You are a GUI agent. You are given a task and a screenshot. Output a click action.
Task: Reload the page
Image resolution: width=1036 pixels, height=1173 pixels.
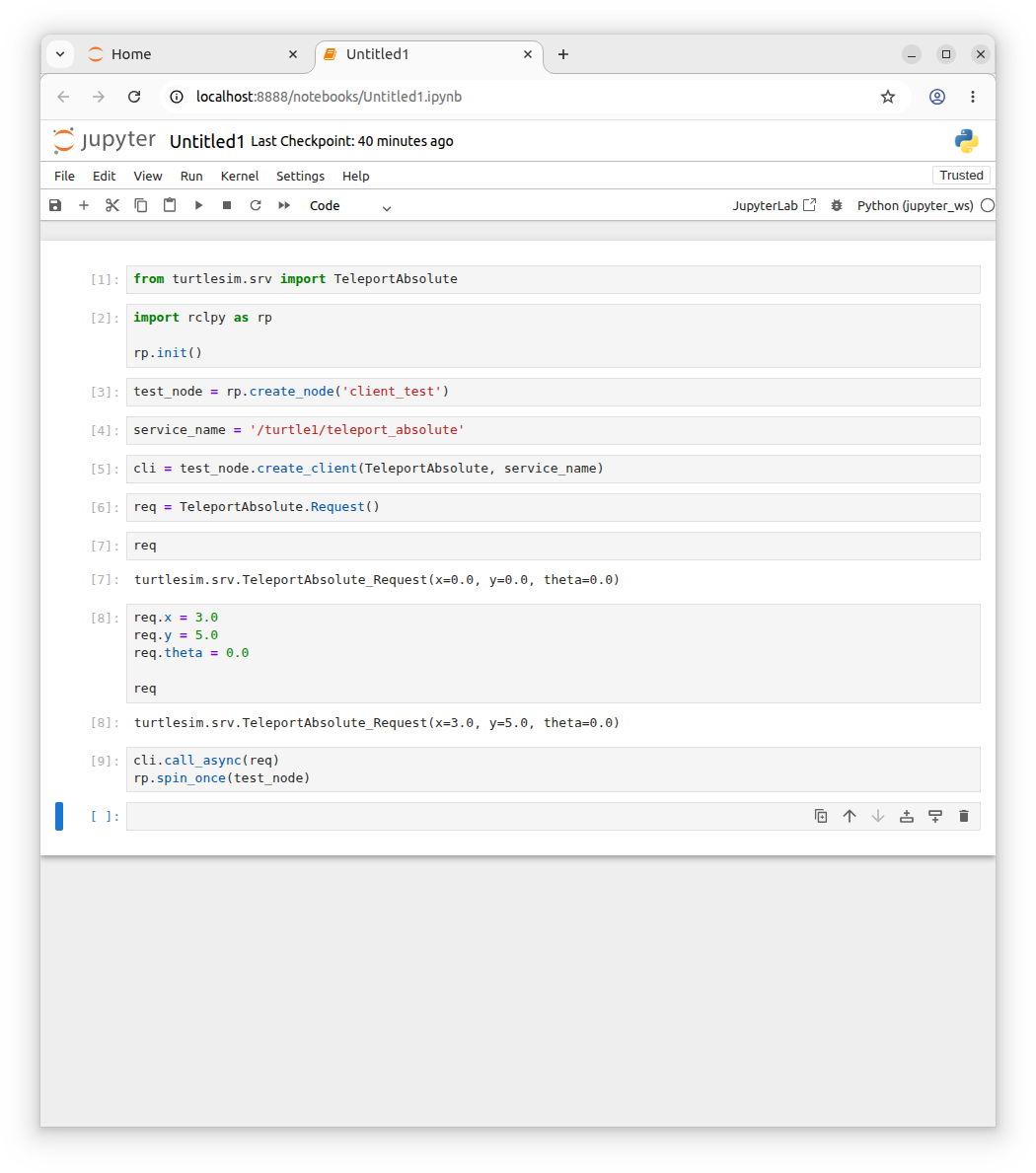(134, 97)
